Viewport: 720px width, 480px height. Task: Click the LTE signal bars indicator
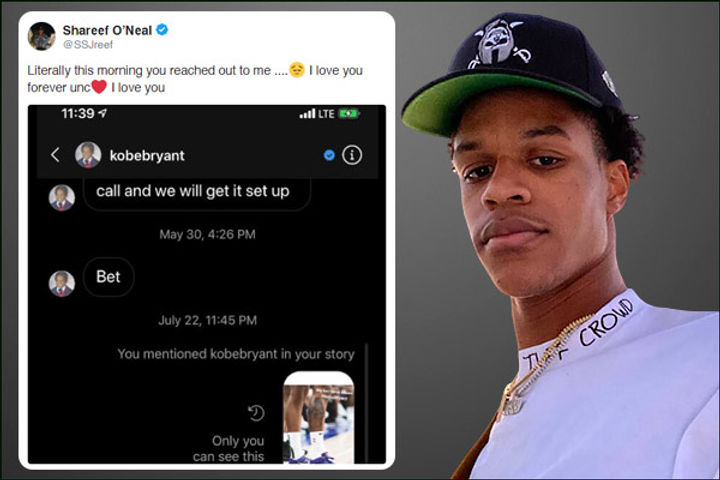coord(307,113)
